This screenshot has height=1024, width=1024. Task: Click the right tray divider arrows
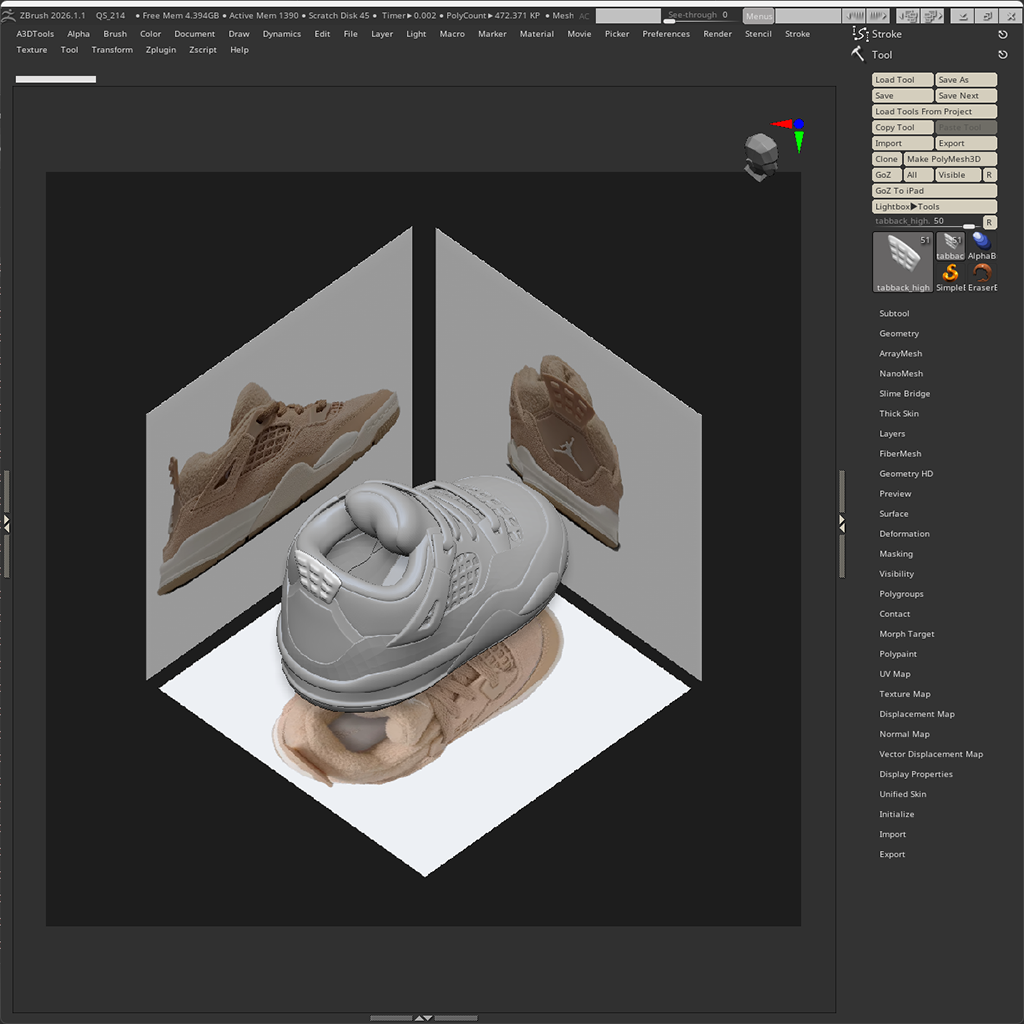point(842,523)
